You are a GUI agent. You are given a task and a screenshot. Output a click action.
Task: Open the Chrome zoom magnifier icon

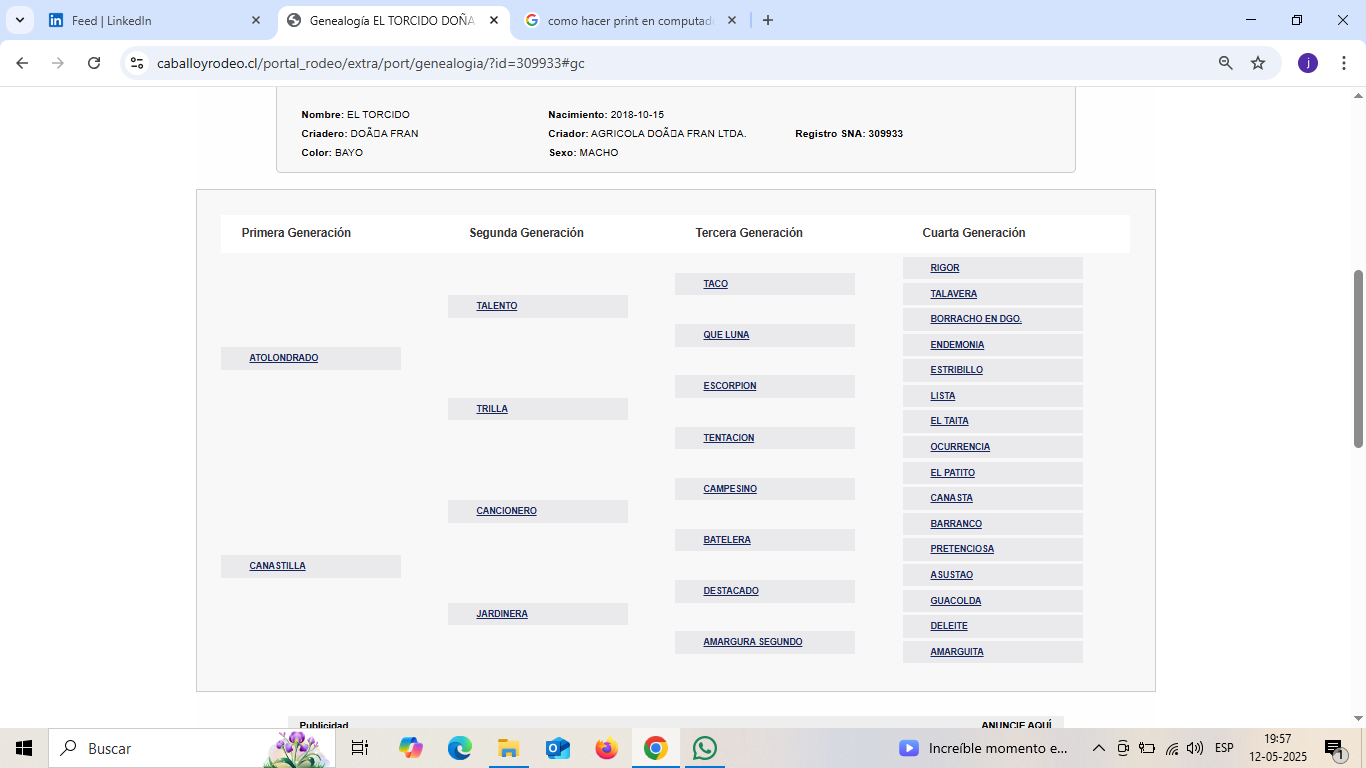click(x=1225, y=63)
